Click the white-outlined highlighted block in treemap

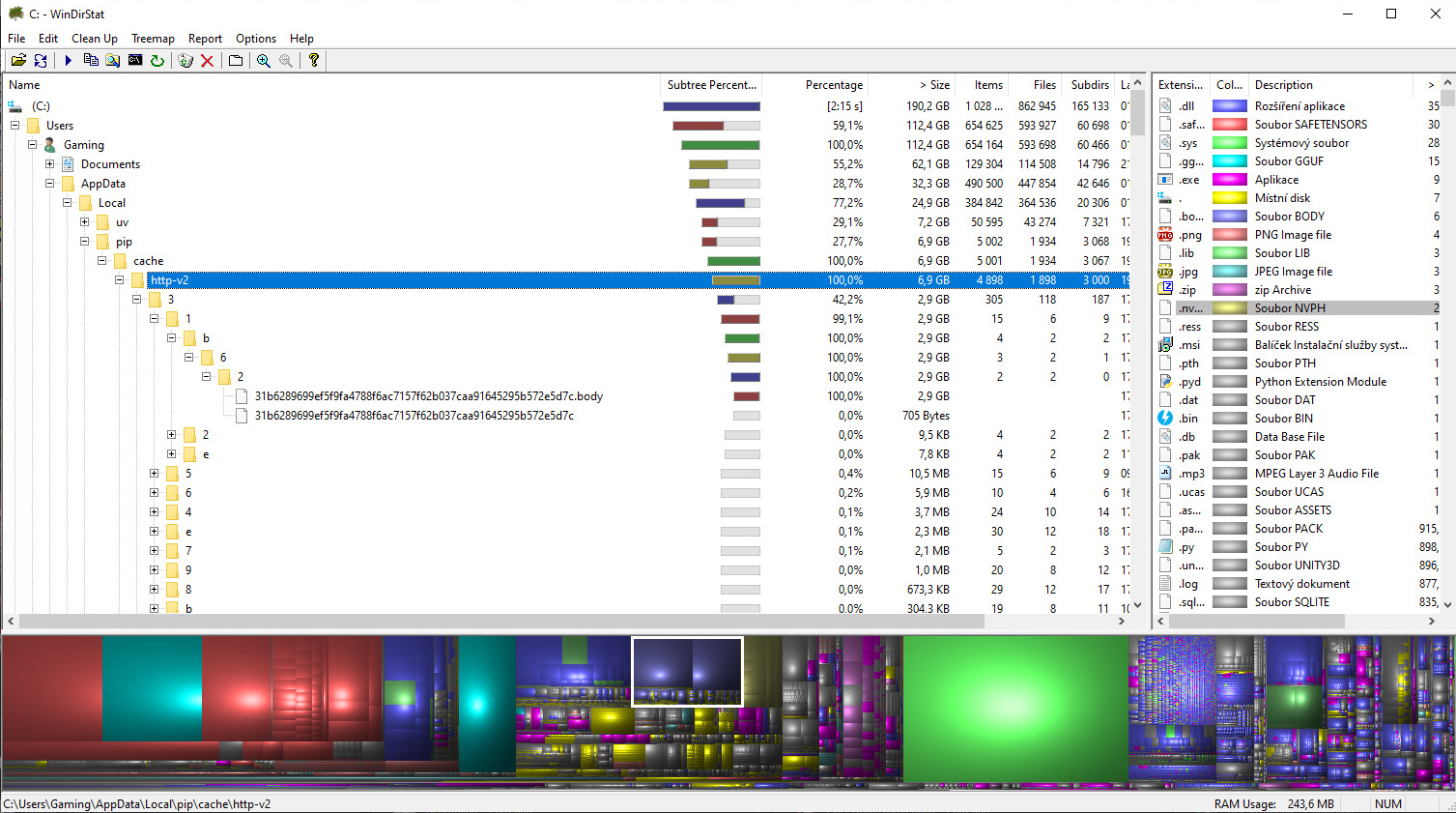tap(687, 671)
